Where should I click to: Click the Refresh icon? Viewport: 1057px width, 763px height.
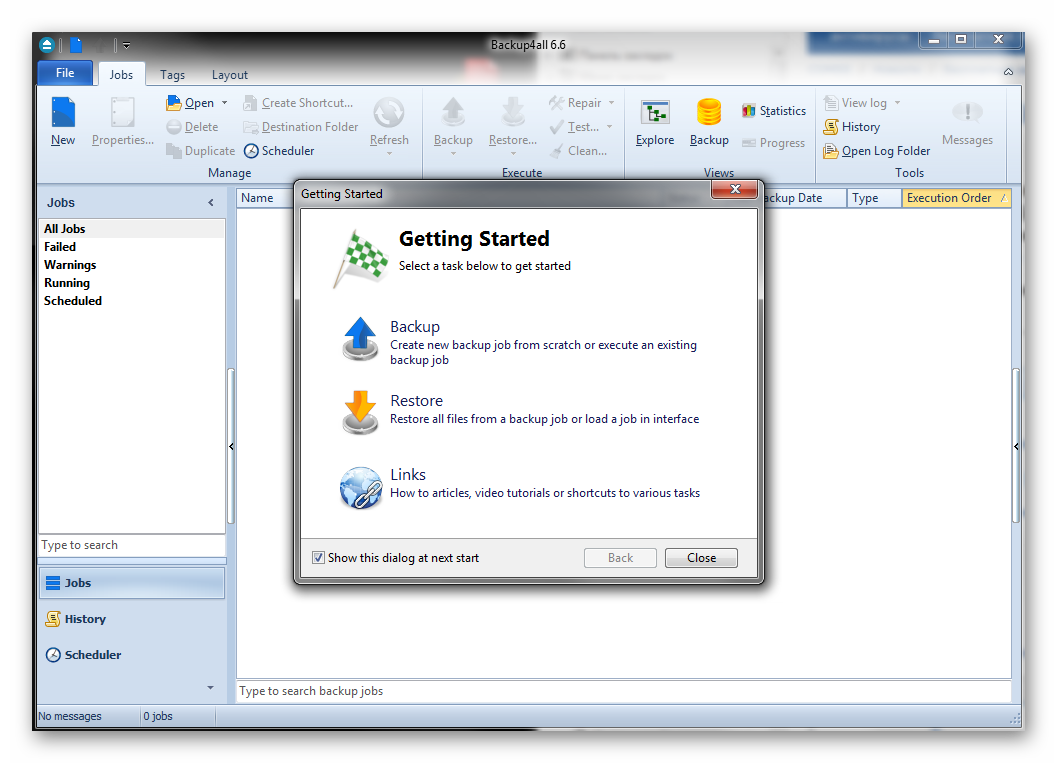pos(389,113)
